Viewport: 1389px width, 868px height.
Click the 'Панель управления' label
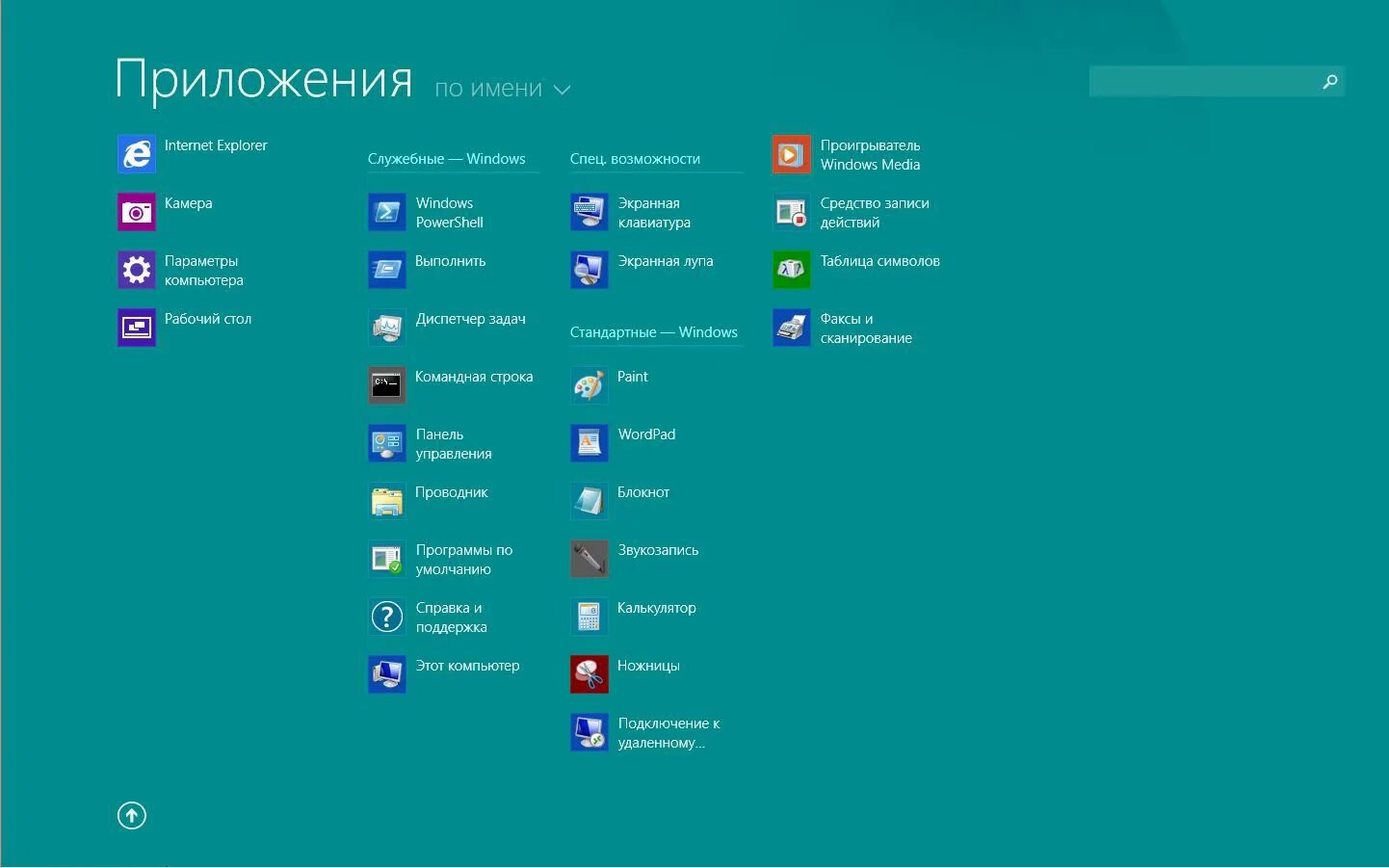(454, 444)
